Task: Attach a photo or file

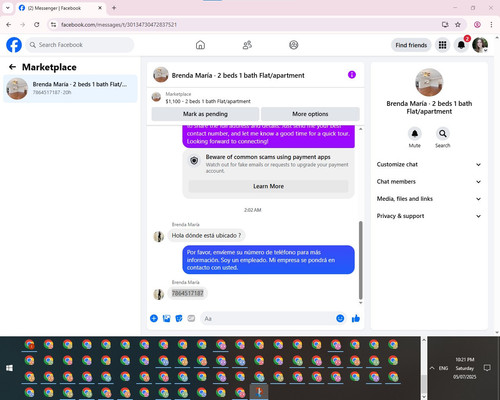Action: pyautogui.click(x=166, y=318)
